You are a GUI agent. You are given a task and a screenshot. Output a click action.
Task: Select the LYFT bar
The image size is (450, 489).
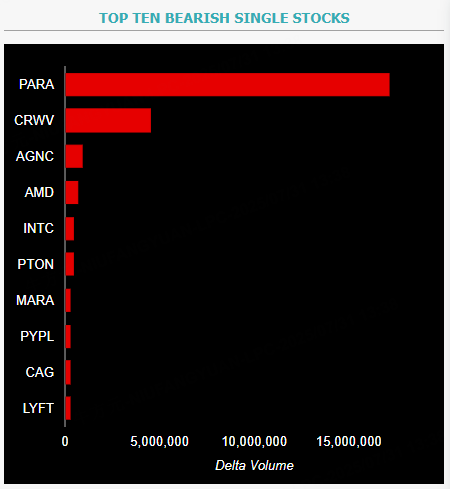coord(68,408)
